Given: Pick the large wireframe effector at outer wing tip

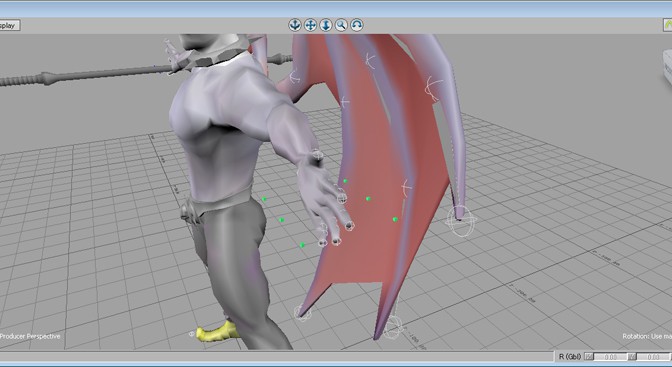Looking at the screenshot, I should (461, 220).
